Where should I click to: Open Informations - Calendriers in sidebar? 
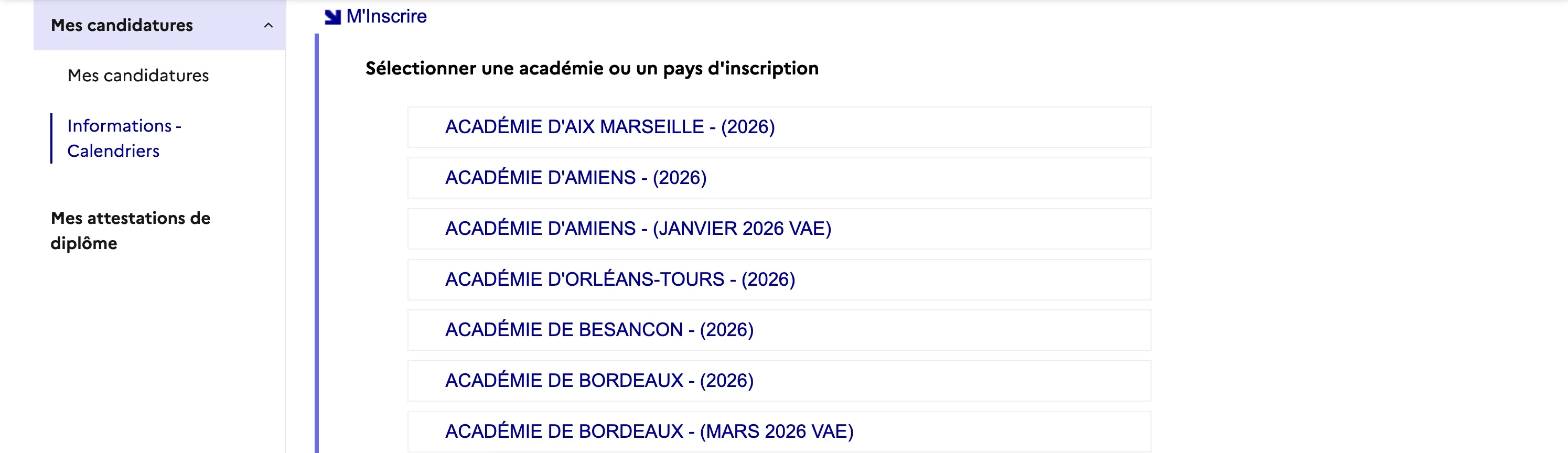124,138
